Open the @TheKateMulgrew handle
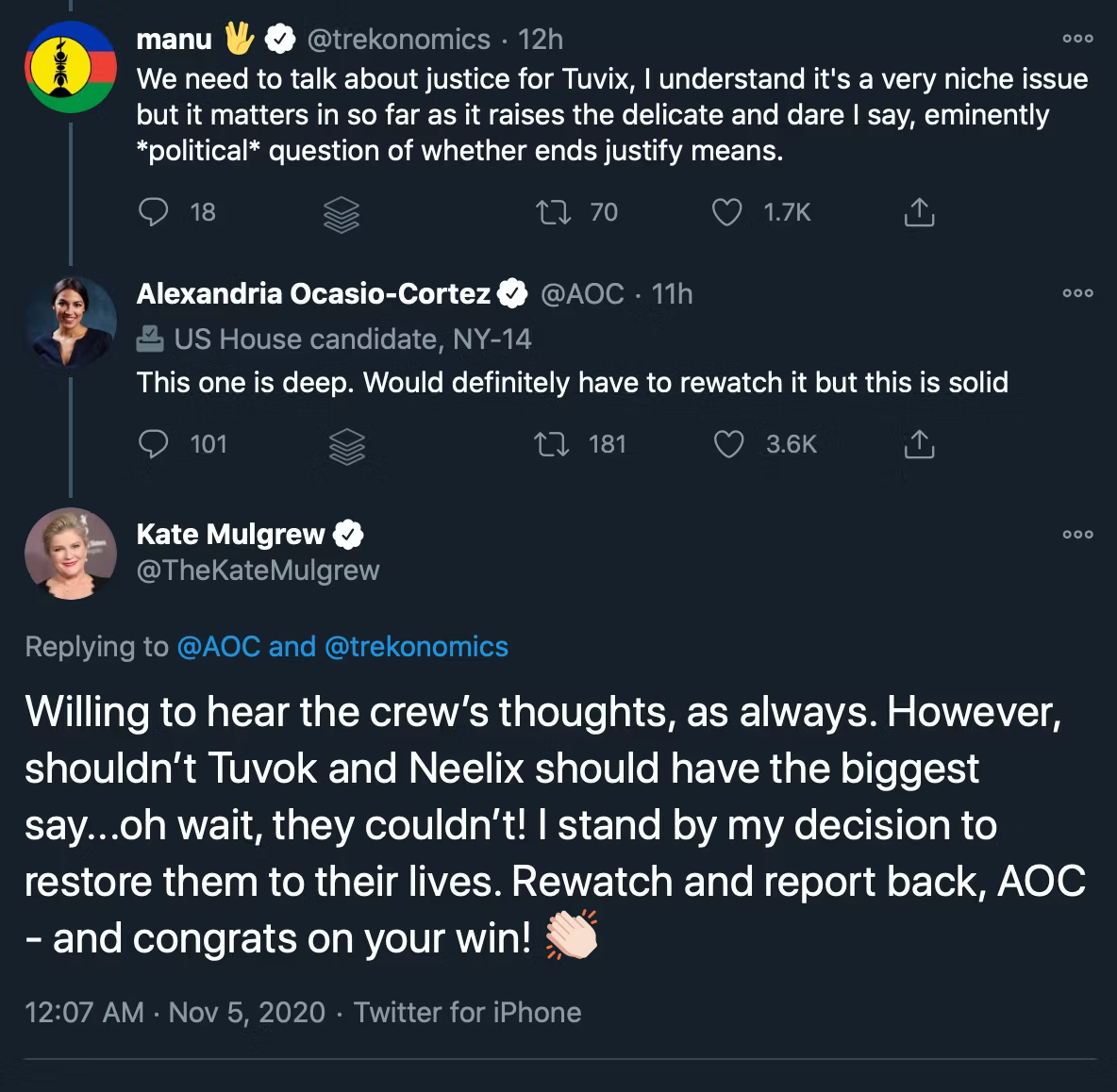Screen dimensions: 1117x1092 coord(258,571)
